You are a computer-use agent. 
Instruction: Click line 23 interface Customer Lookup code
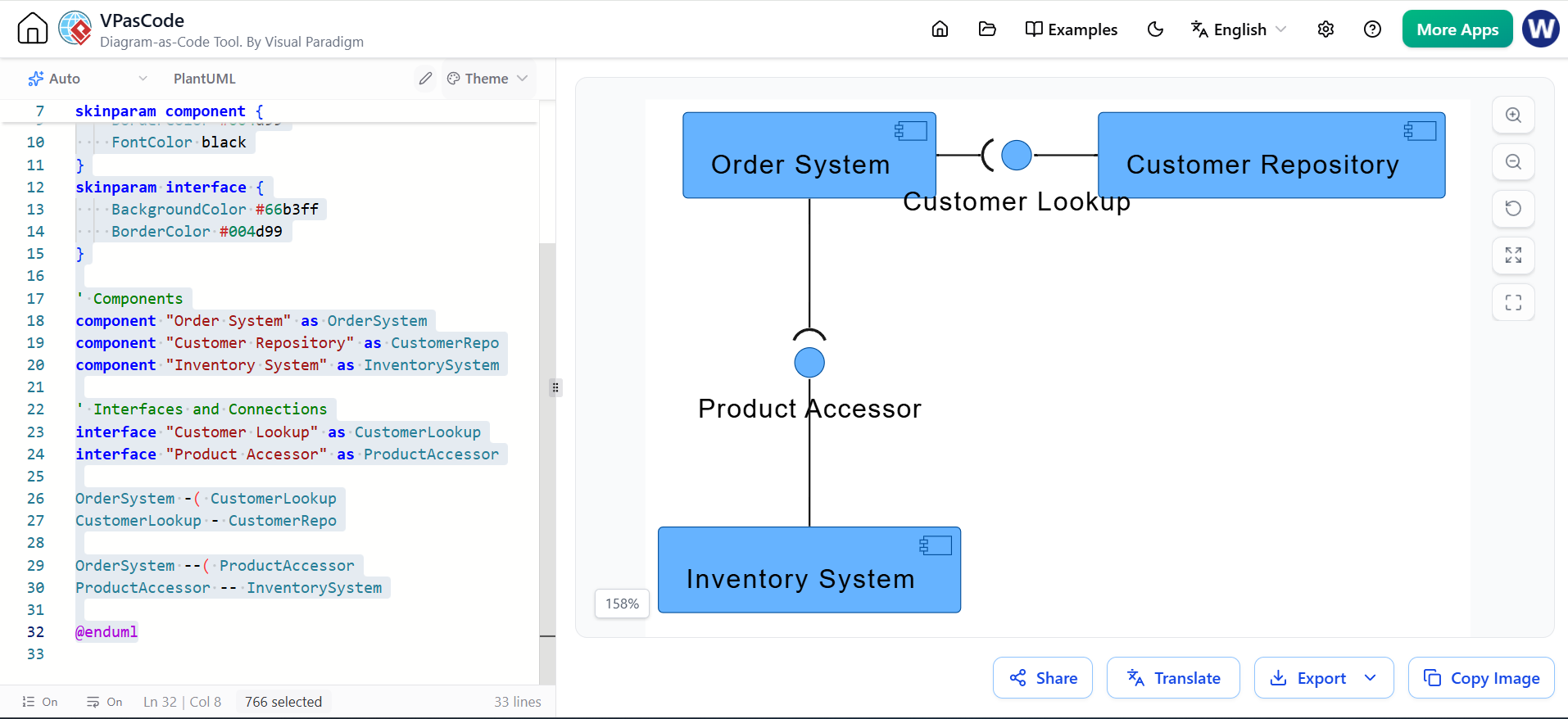click(x=279, y=432)
